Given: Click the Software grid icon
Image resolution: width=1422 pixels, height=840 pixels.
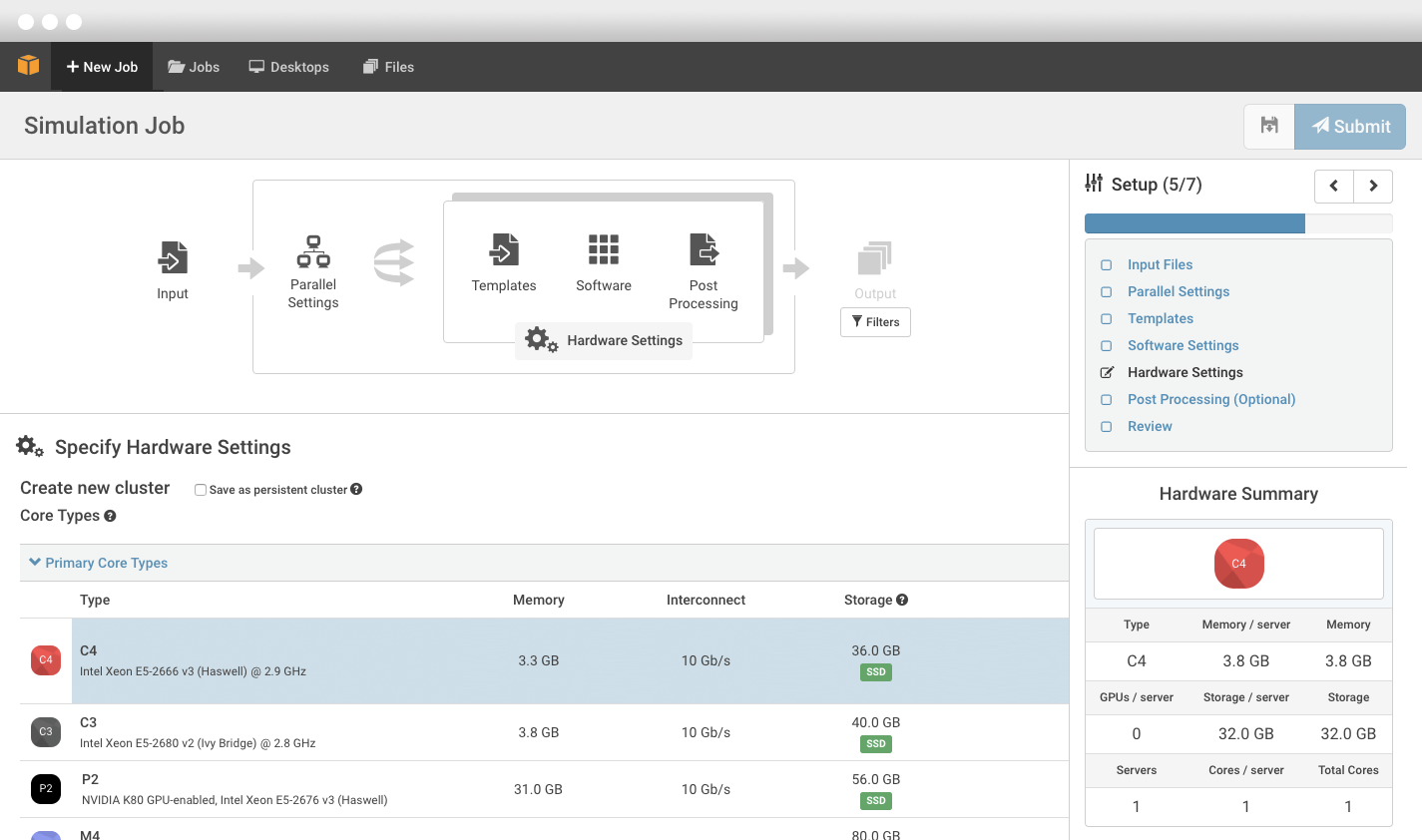Looking at the screenshot, I should (x=604, y=249).
